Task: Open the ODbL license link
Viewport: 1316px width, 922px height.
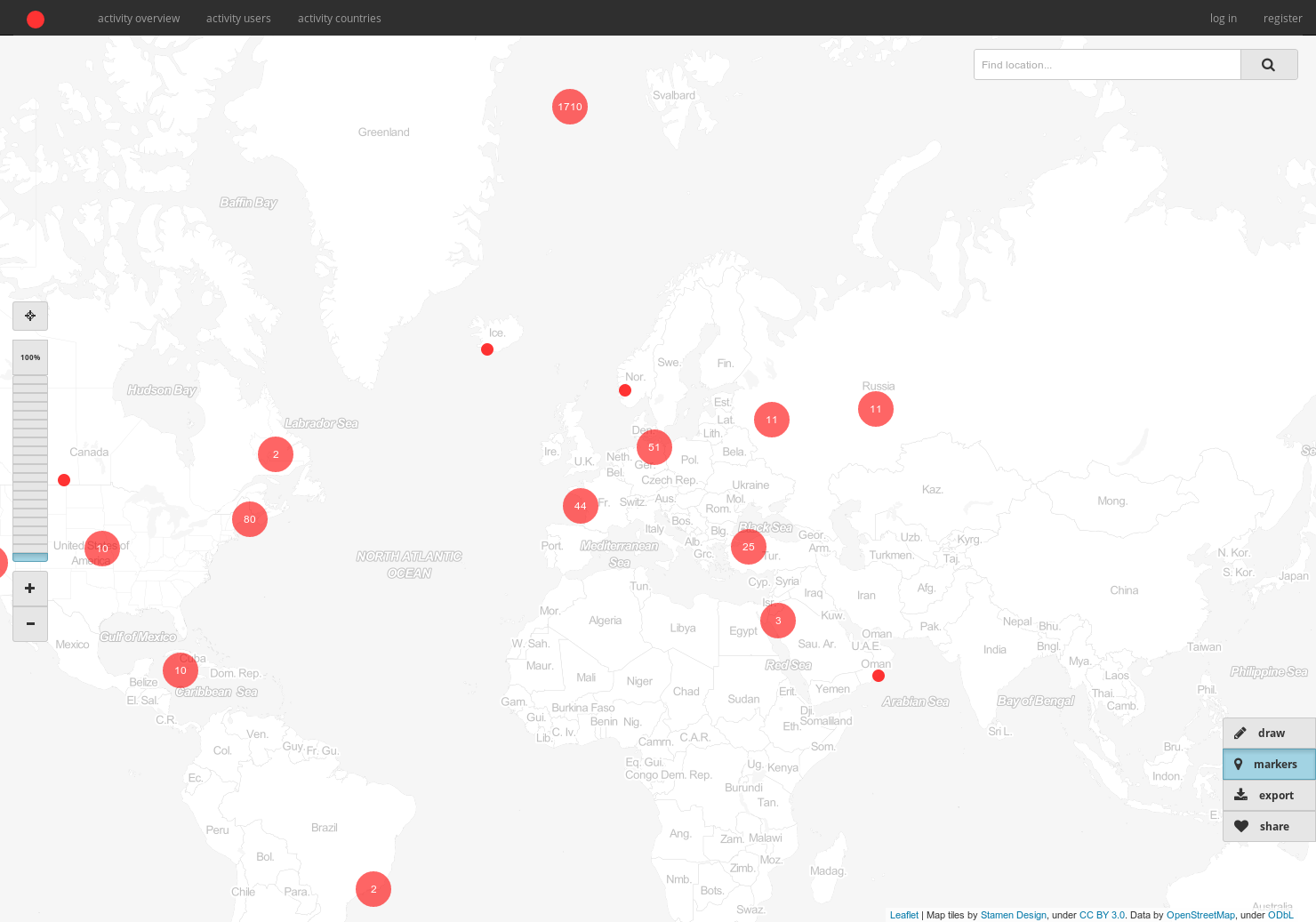Action: tap(1280, 915)
